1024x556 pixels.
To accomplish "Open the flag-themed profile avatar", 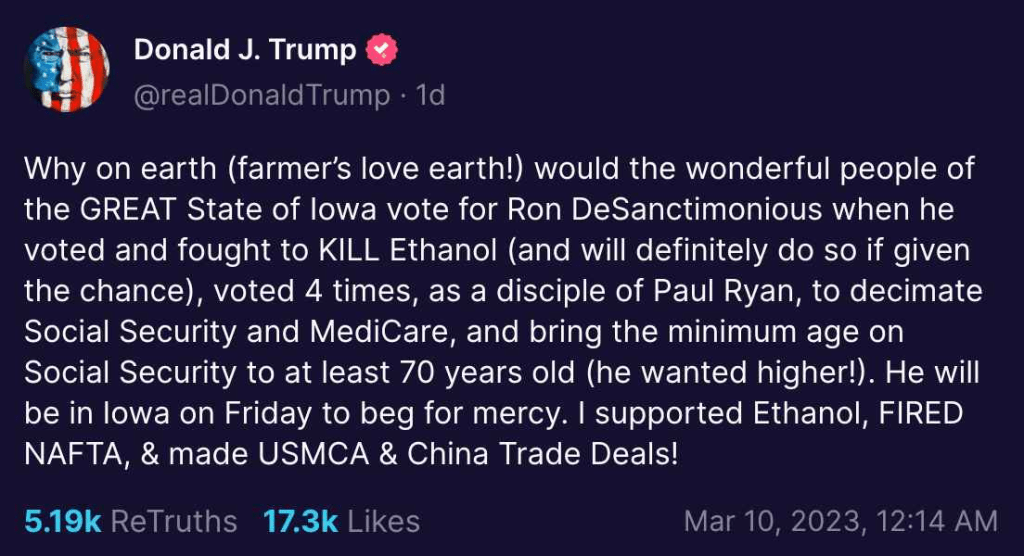I will (x=67, y=70).
